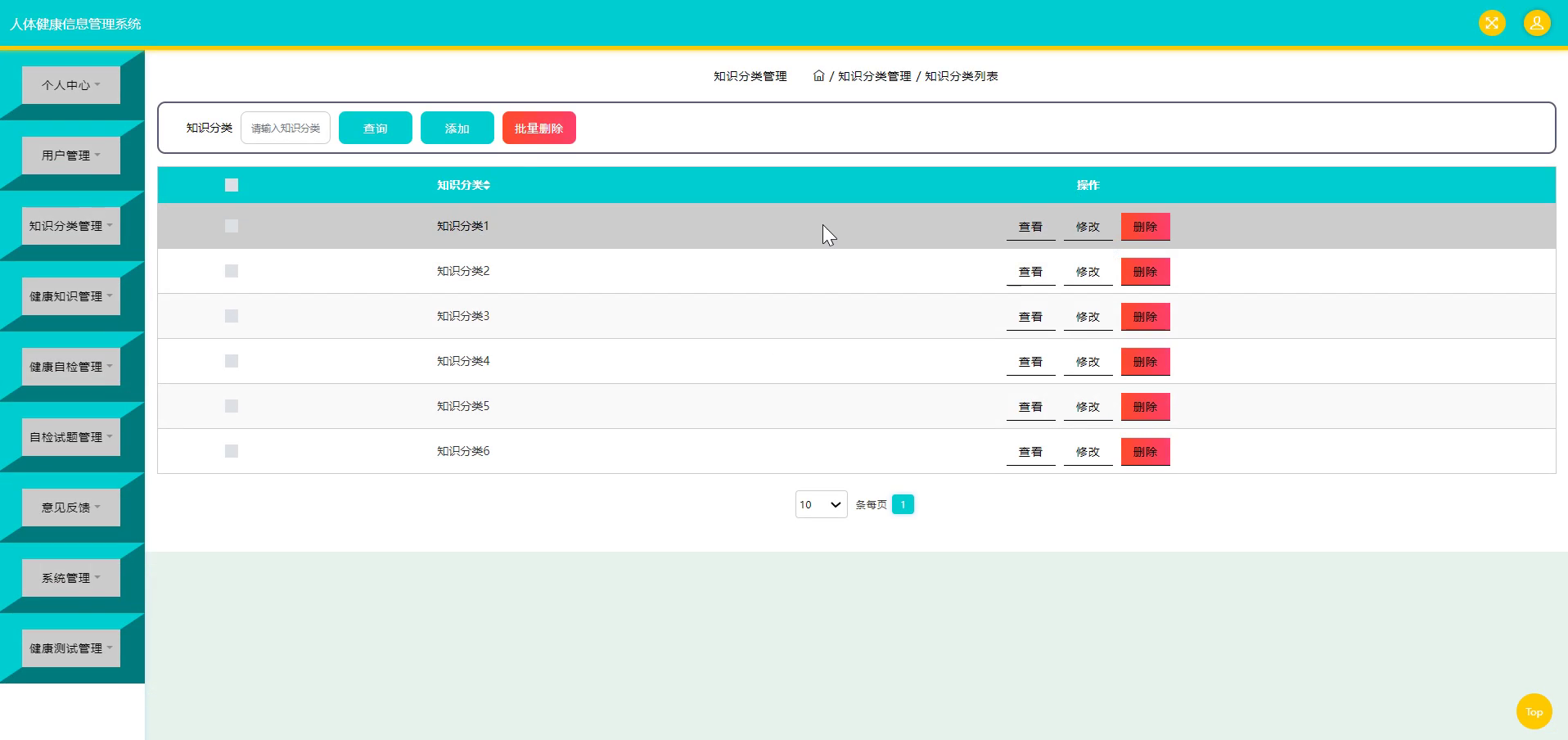Viewport: 1568px width, 740px height.
Task: Click 查看 for 知识分类4
Action: [1030, 362]
